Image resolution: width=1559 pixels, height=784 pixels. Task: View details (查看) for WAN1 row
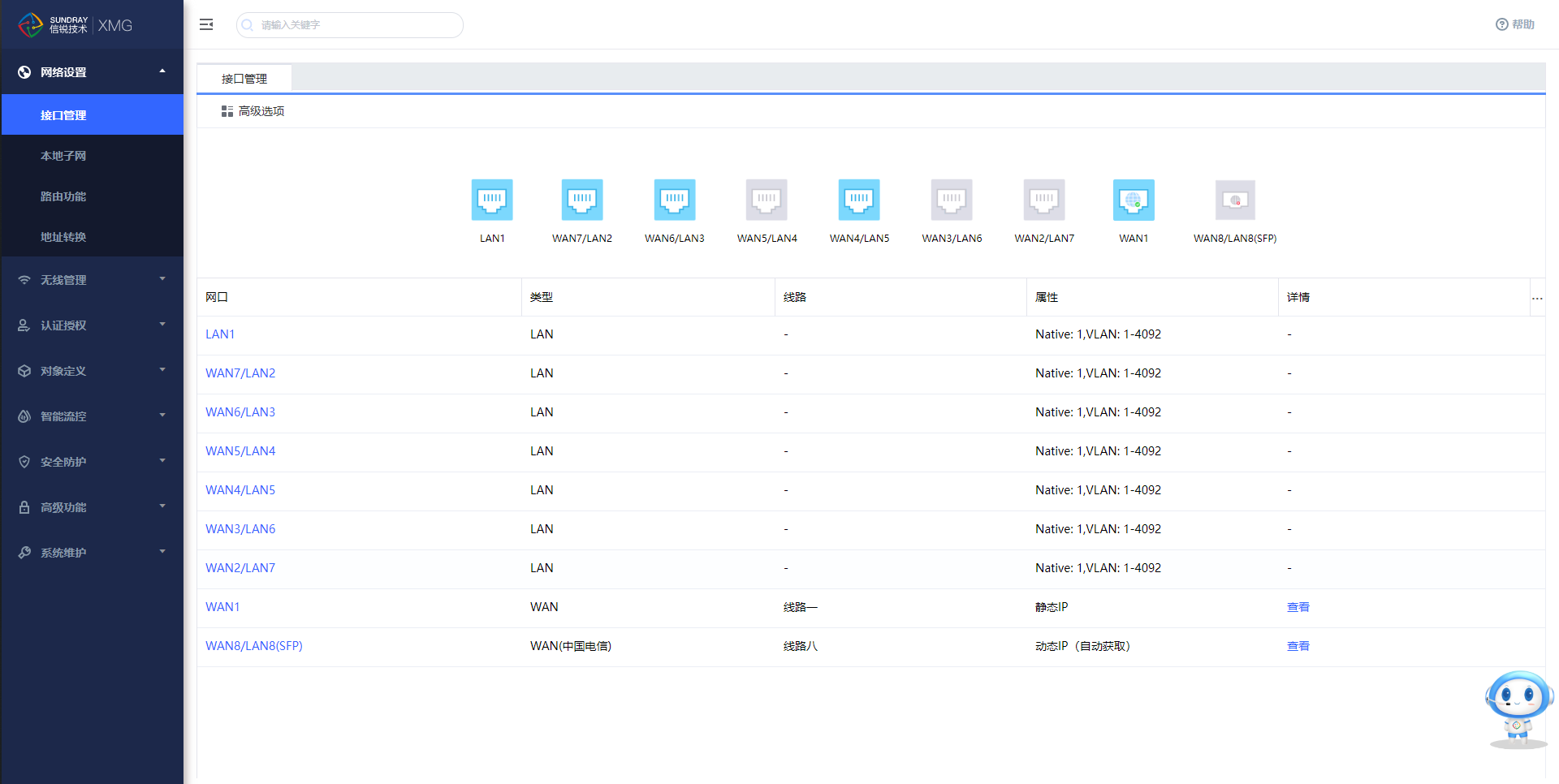point(1298,607)
